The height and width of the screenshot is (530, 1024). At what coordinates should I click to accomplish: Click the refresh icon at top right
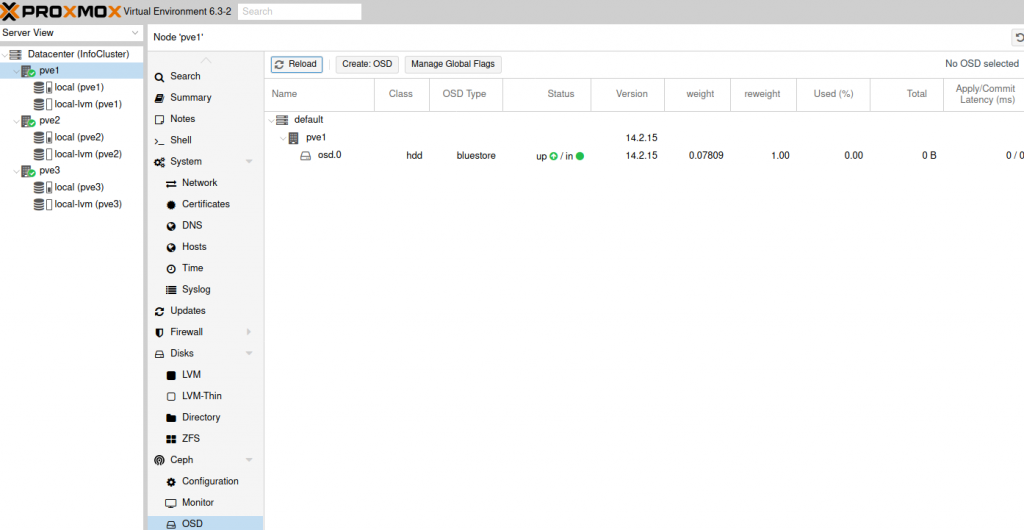coord(1018,38)
